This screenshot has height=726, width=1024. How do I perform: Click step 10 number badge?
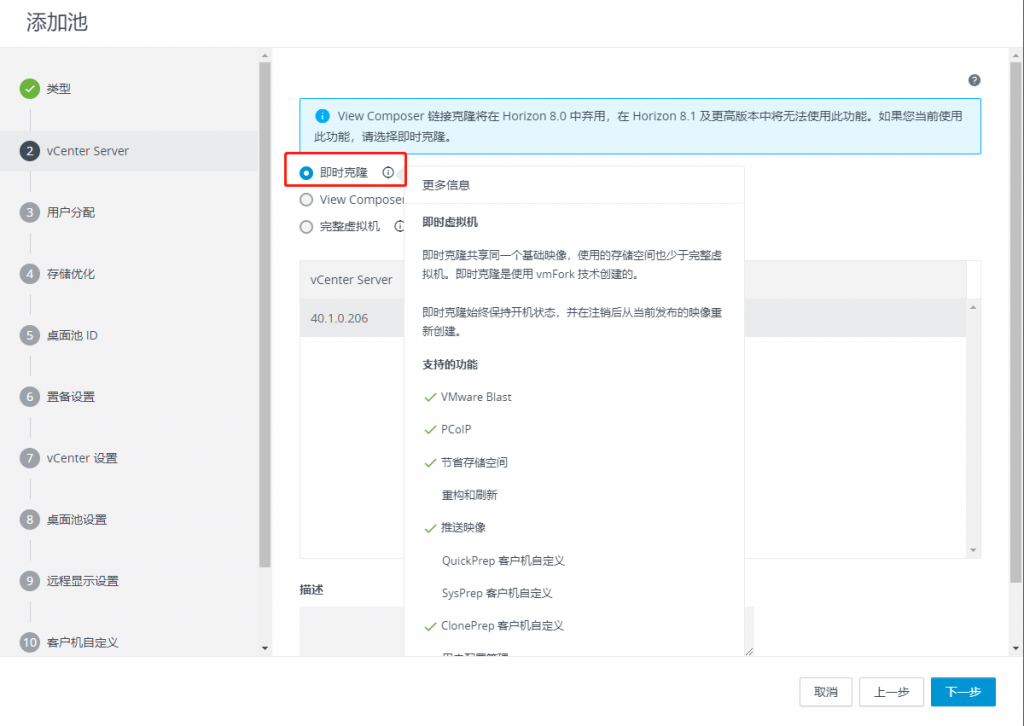pos(29,642)
